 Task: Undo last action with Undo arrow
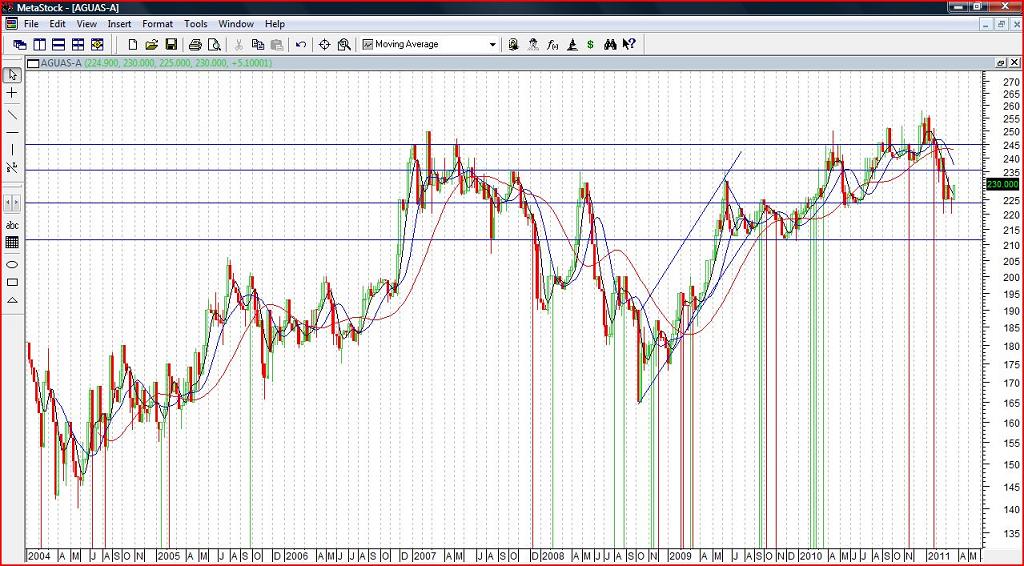pos(300,44)
